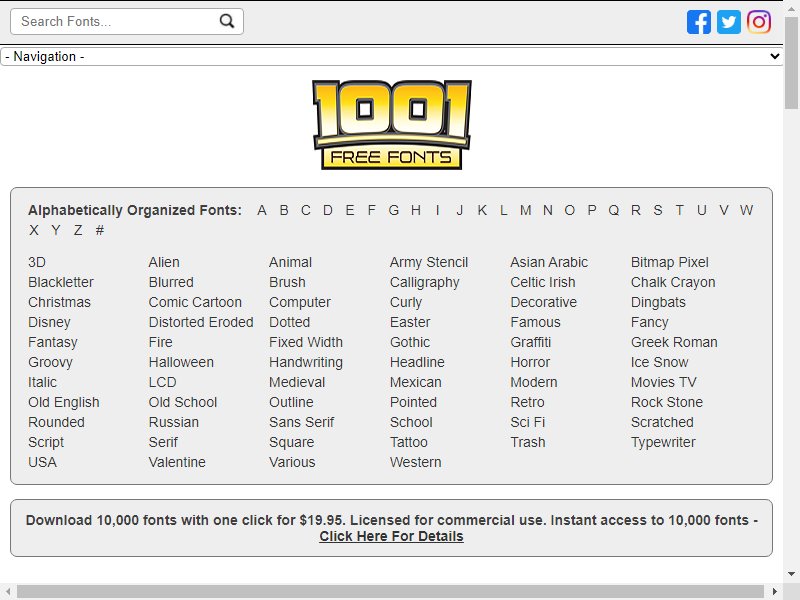Open fonts starting with letter A
800x600 pixels.
click(x=262, y=210)
